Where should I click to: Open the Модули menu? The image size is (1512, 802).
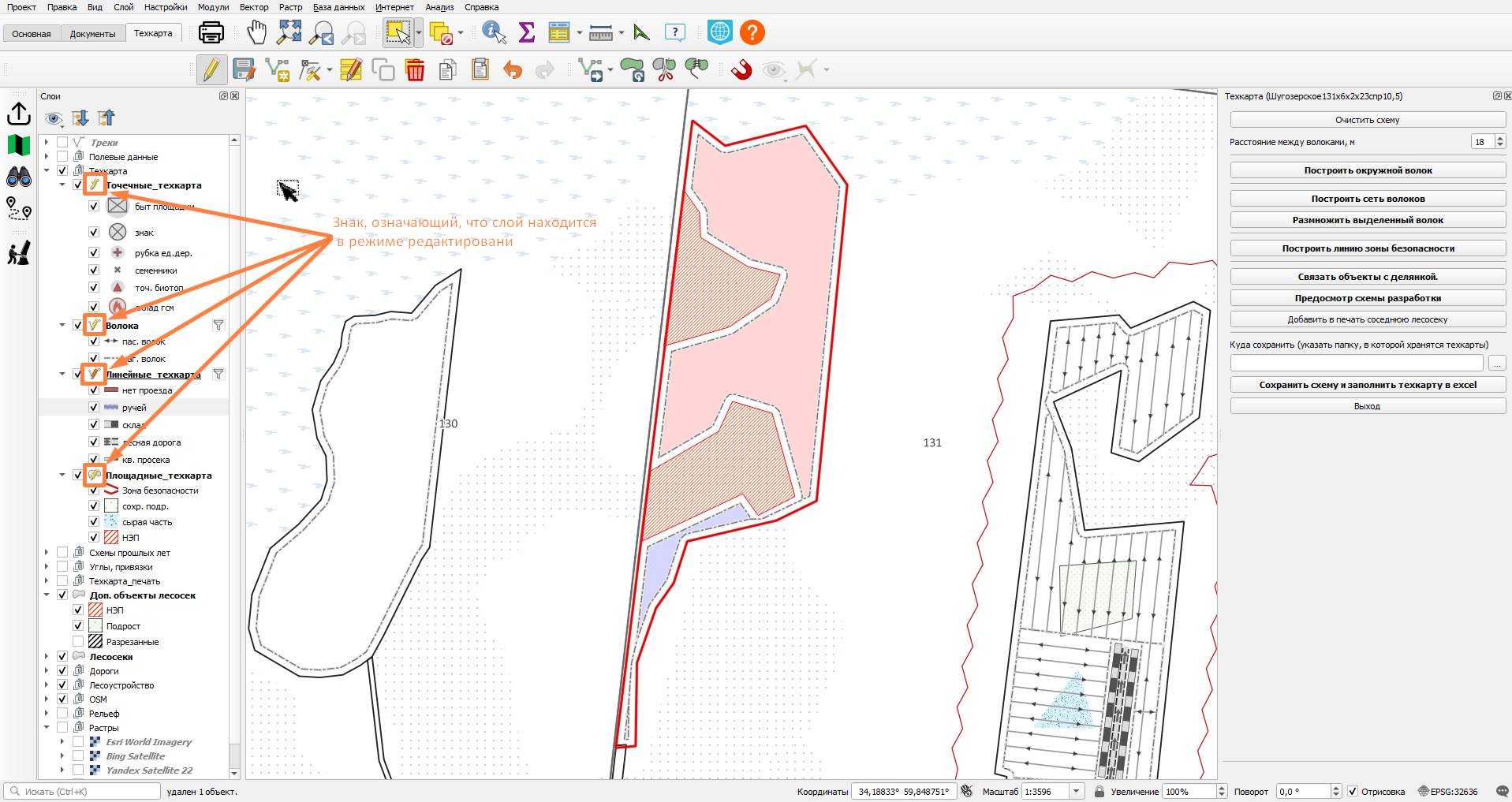point(213,7)
